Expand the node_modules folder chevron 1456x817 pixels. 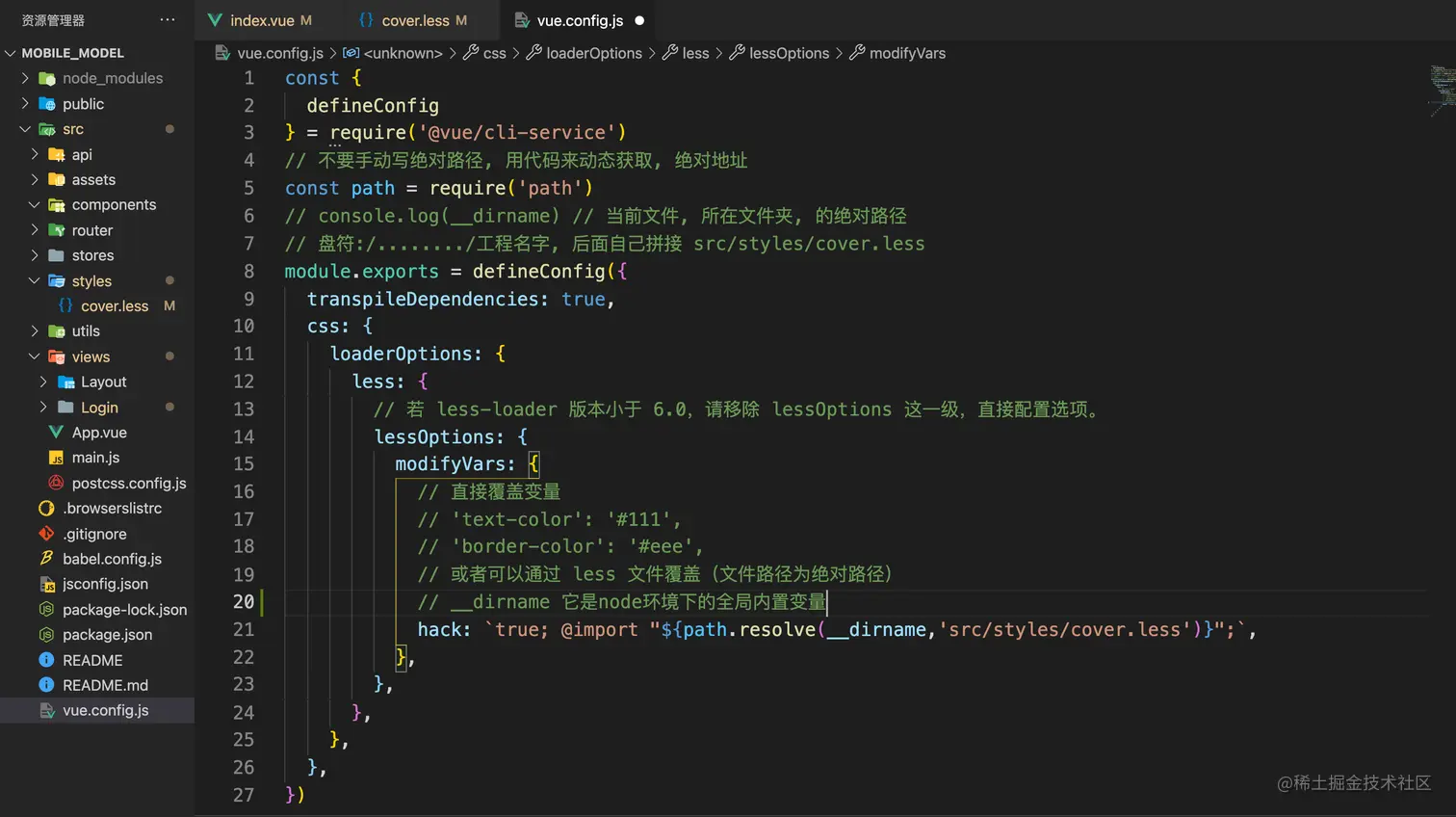pos(25,78)
